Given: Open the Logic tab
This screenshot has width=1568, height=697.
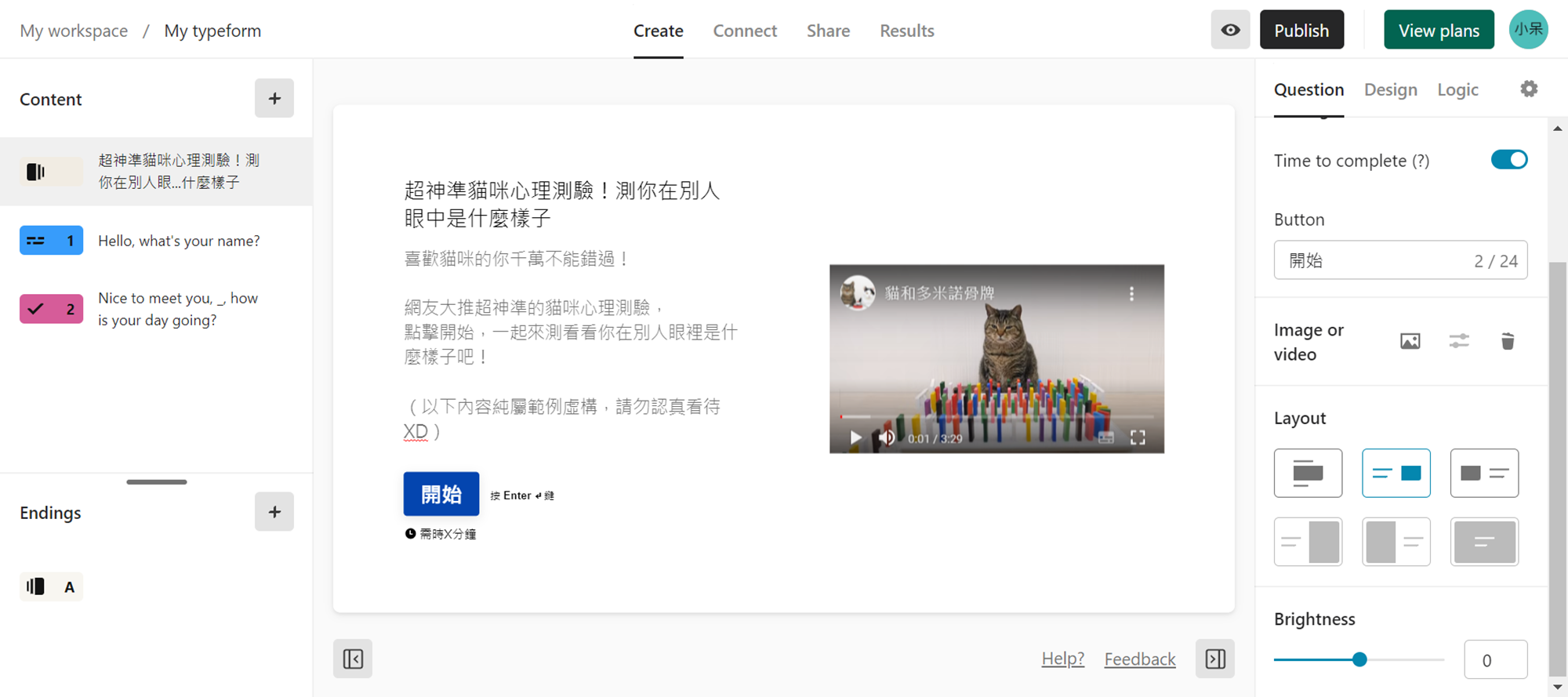Looking at the screenshot, I should 1457,89.
